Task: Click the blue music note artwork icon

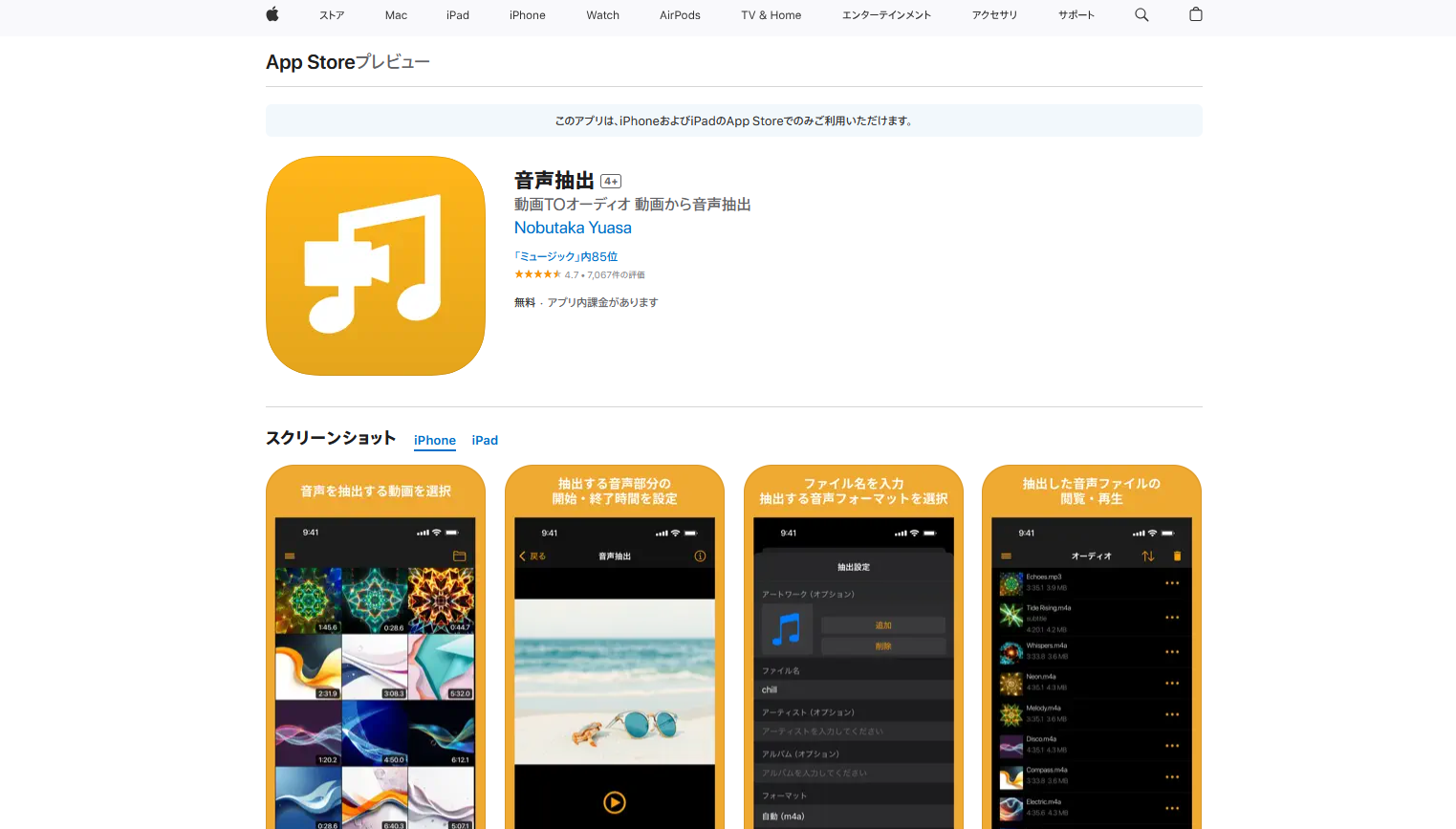Action: click(x=787, y=629)
